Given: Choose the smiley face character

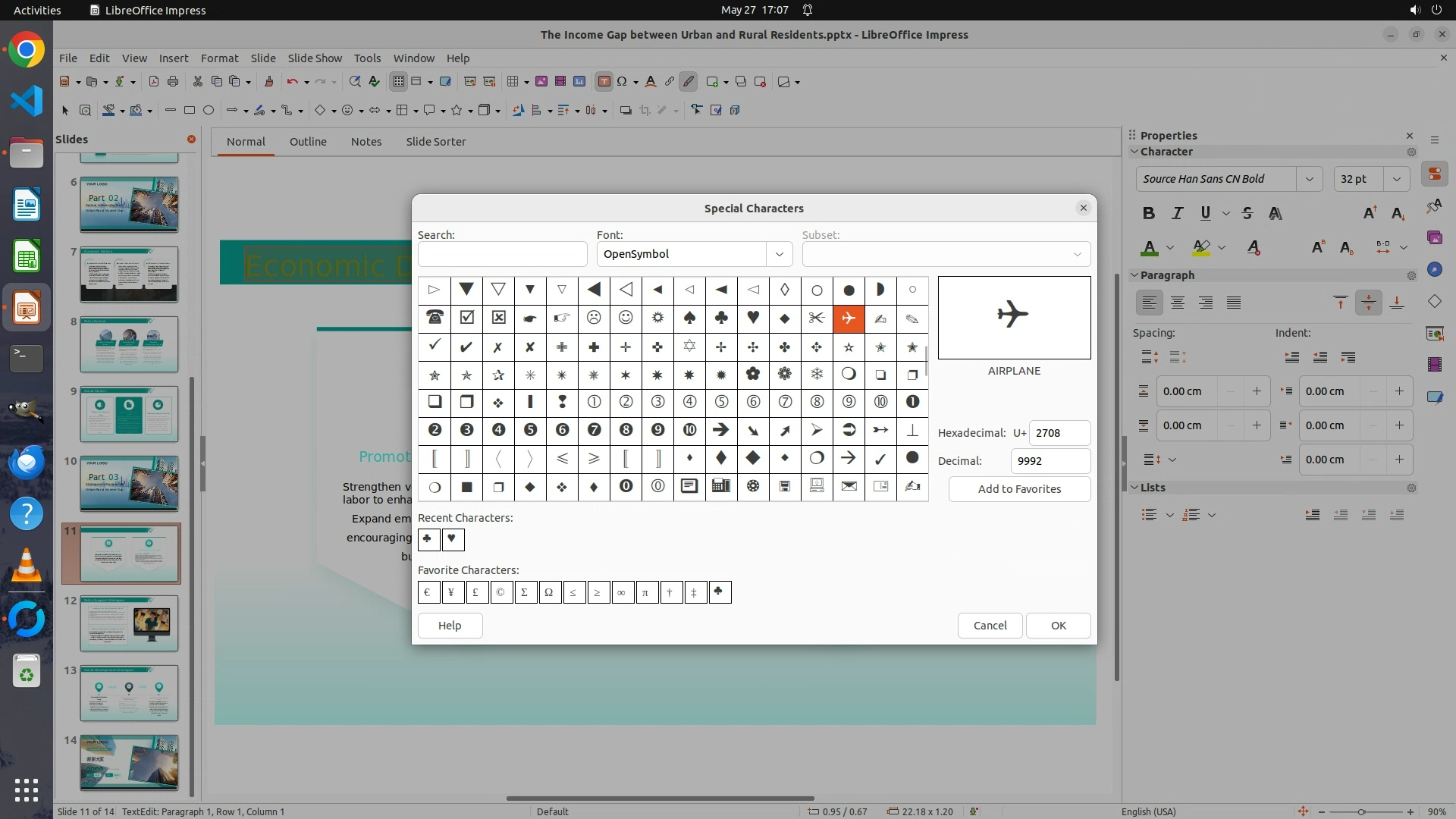Looking at the screenshot, I should coord(626,318).
